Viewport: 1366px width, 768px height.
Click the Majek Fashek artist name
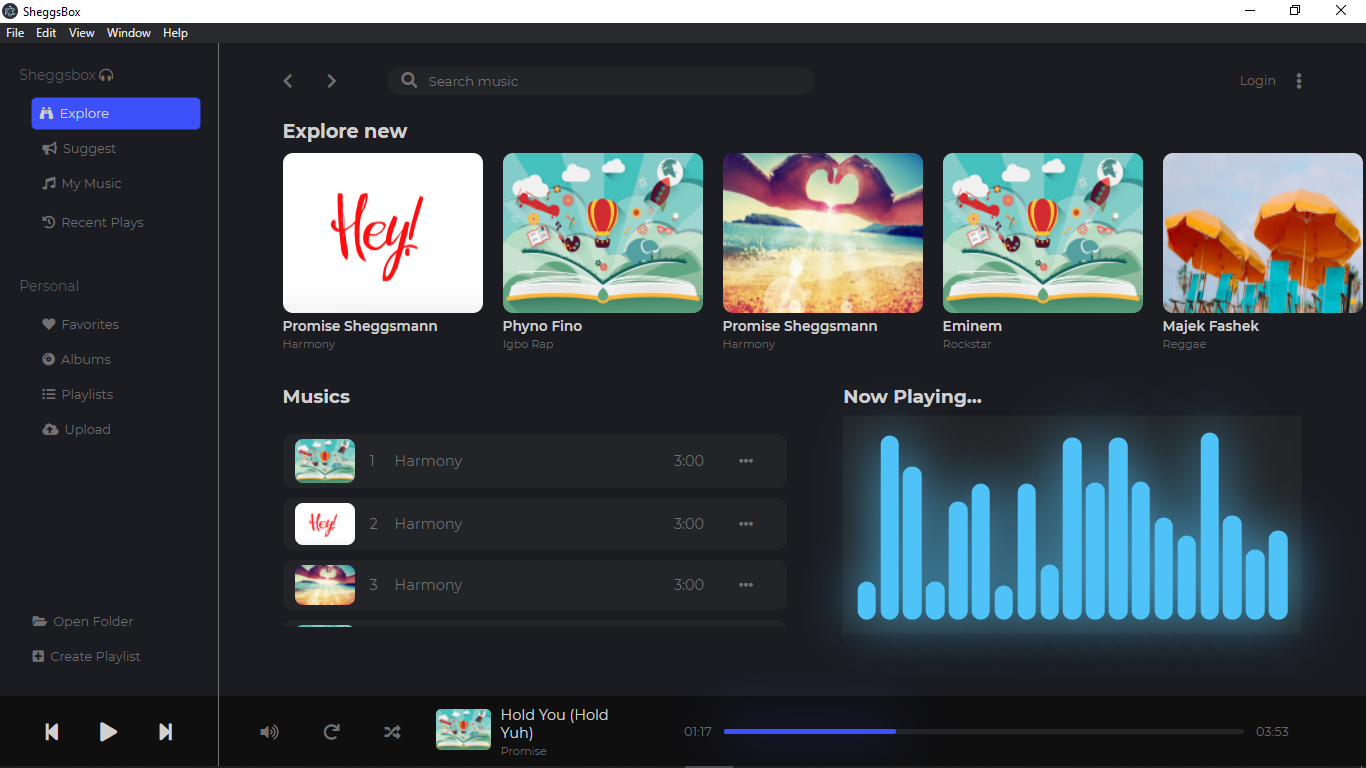pyautogui.click(x=1210, y=326)
